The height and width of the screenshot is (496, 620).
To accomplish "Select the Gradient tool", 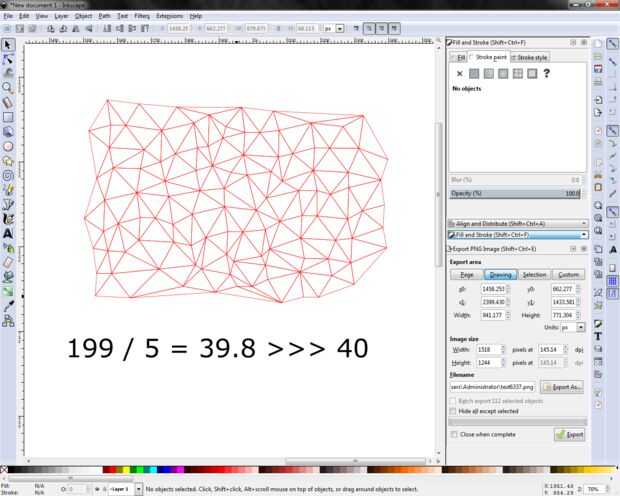I will click(x=8, y=292).
